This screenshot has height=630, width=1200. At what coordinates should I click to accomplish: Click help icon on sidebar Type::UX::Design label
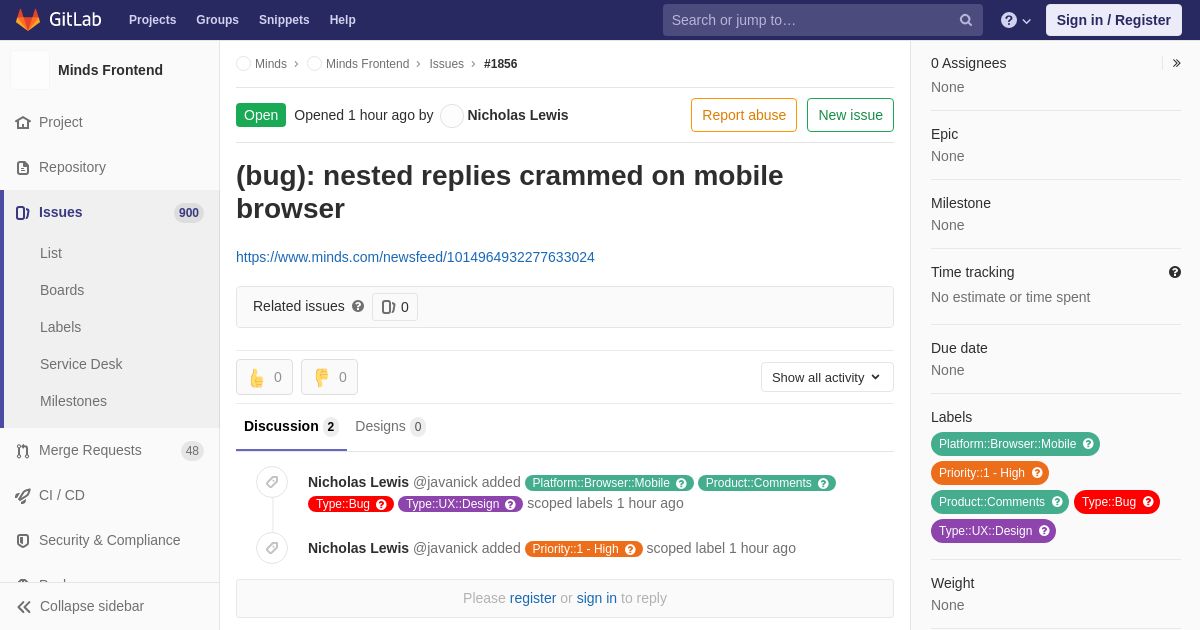coord(1044,531)
